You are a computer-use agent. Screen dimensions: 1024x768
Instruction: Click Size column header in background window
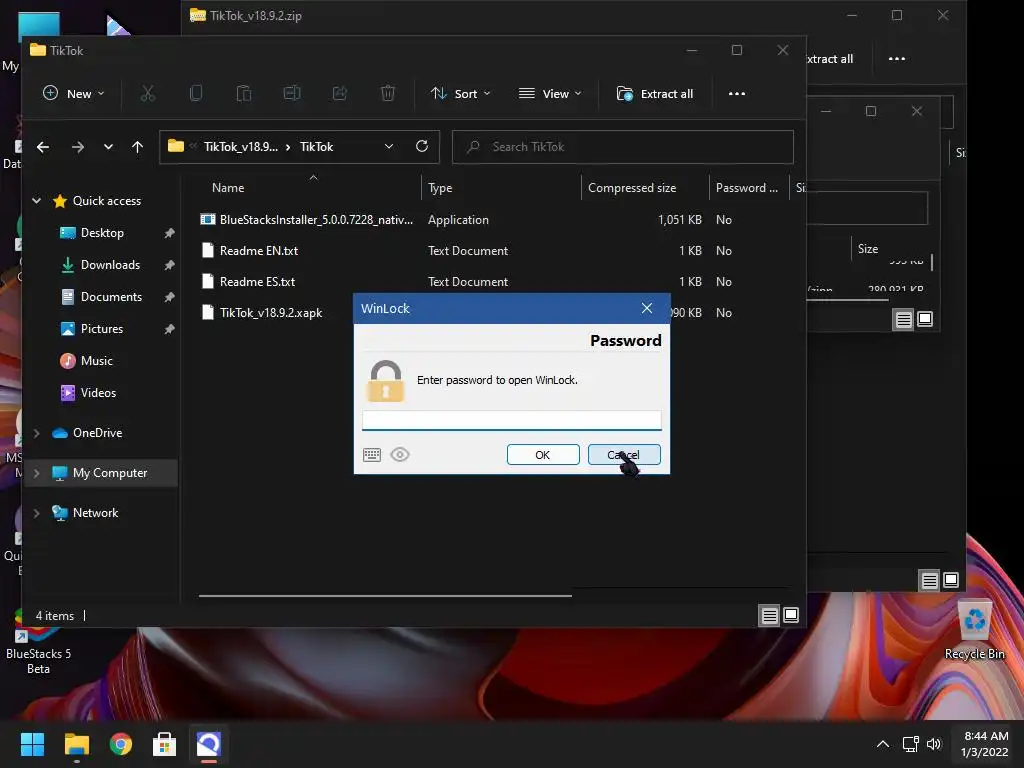click(868, 249)
